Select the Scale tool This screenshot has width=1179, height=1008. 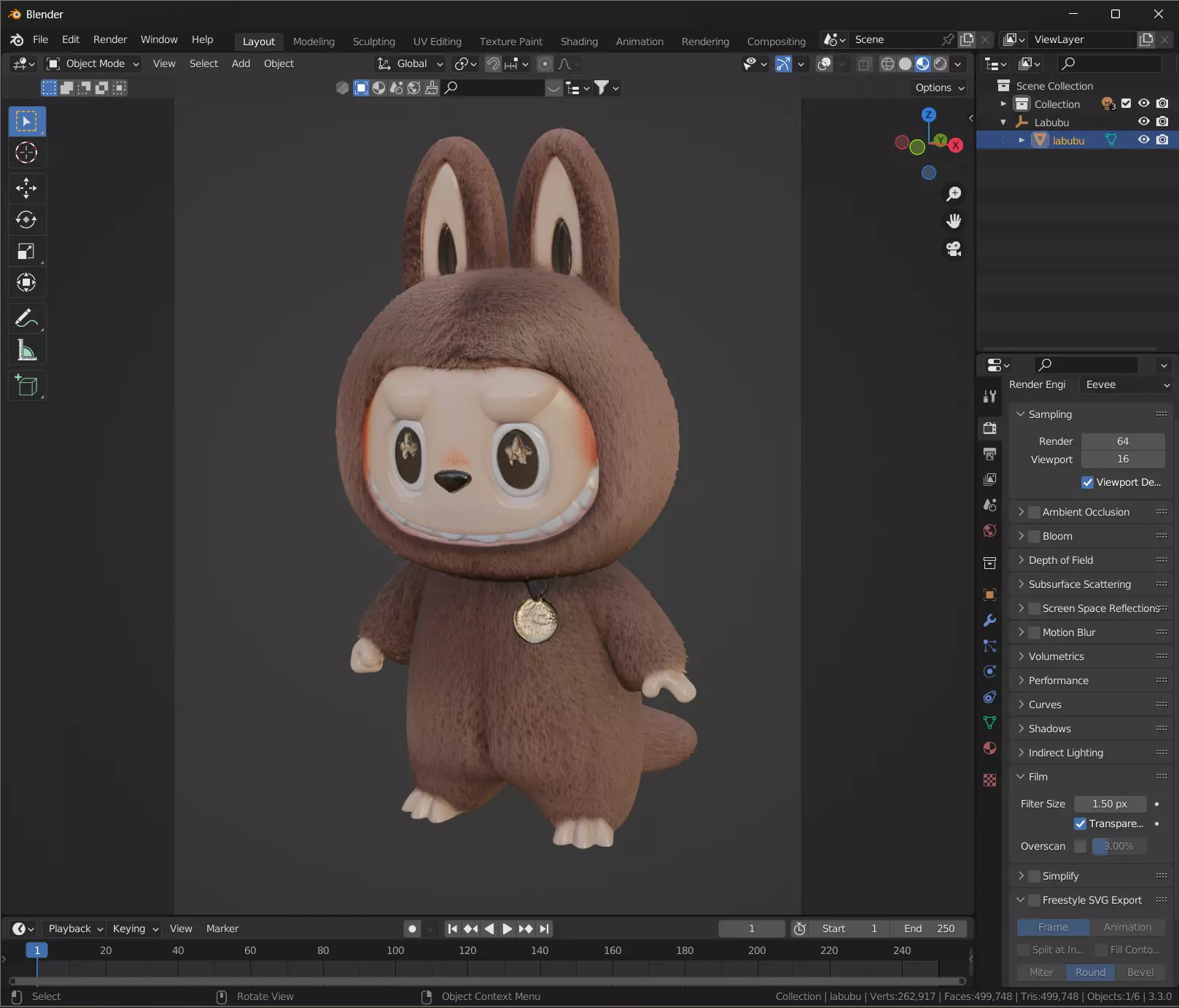pyautogui.click(x=27, y=251)
